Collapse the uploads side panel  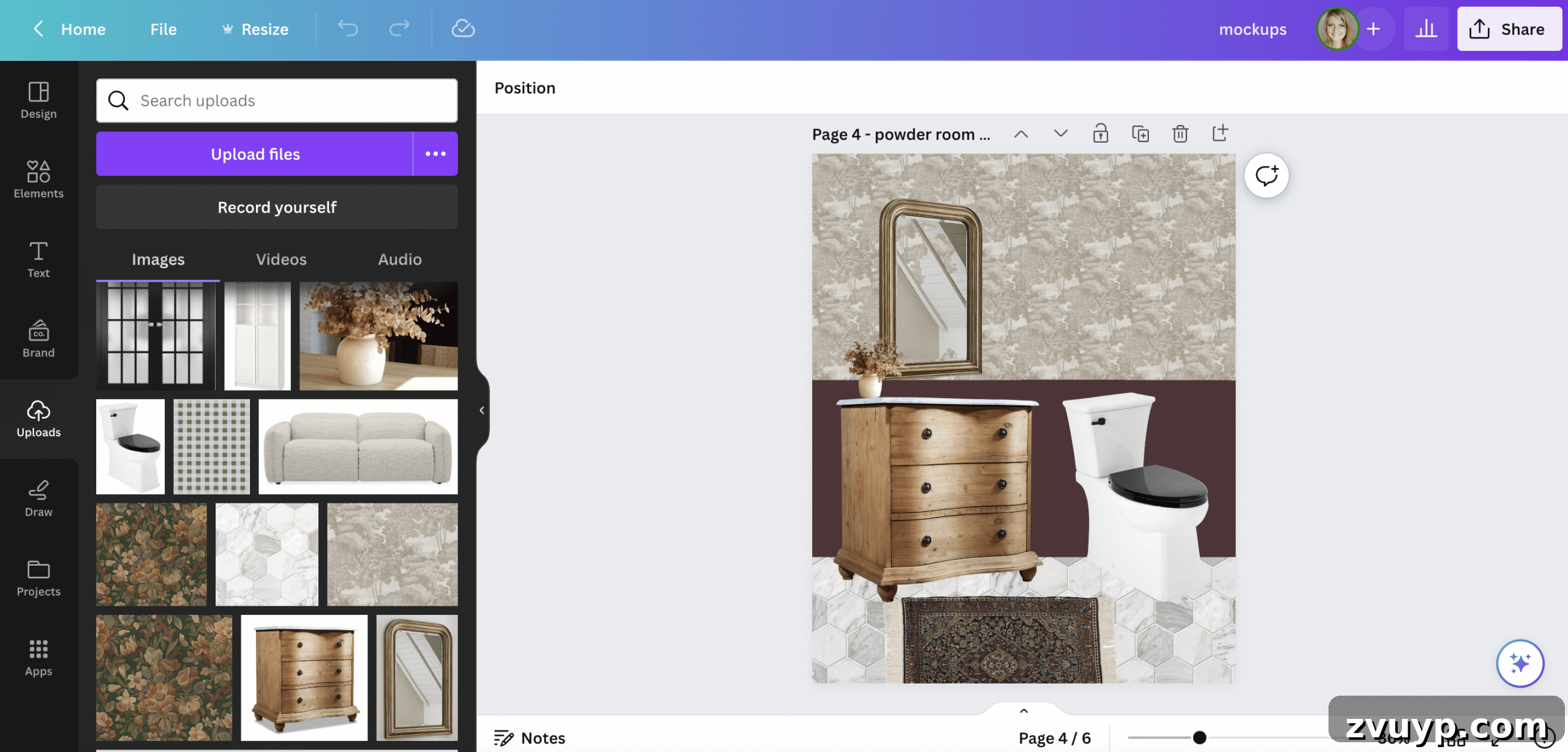482,410
